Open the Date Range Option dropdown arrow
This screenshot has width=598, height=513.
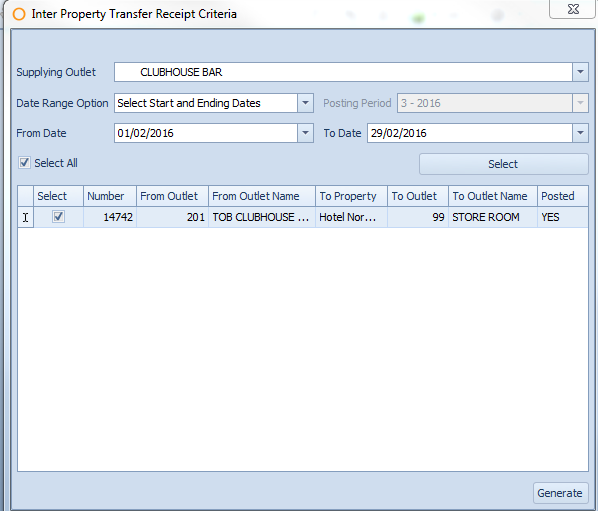[x=305, y=103]
